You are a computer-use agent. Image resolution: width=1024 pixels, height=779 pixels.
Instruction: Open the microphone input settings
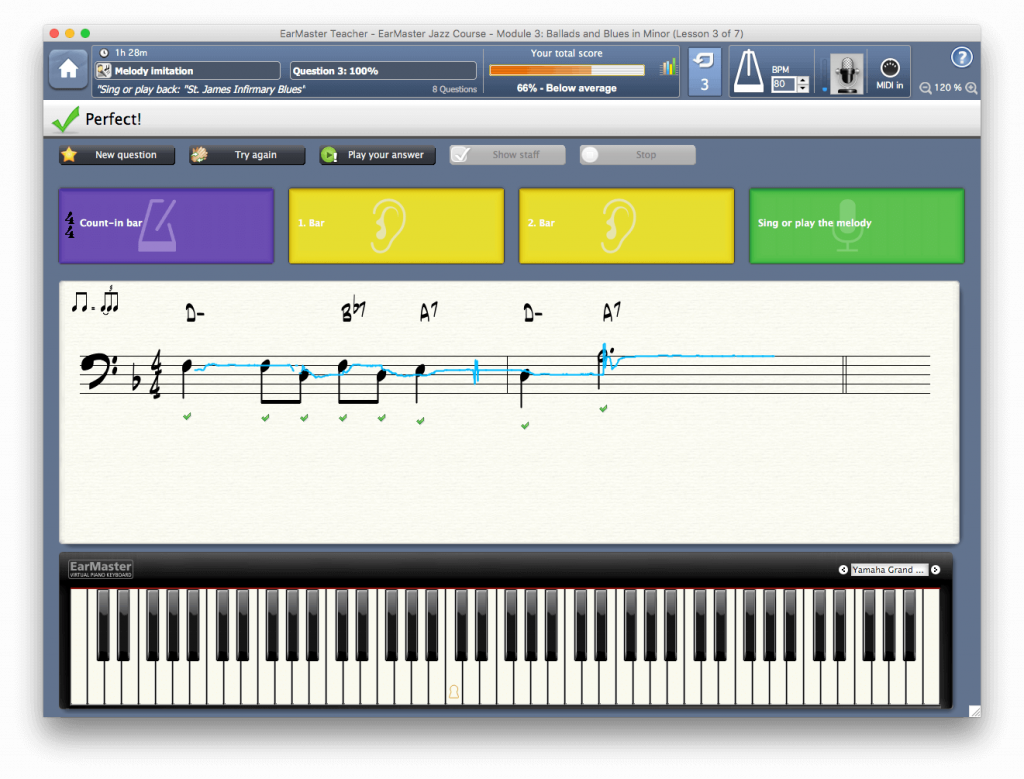click(848, 72)
